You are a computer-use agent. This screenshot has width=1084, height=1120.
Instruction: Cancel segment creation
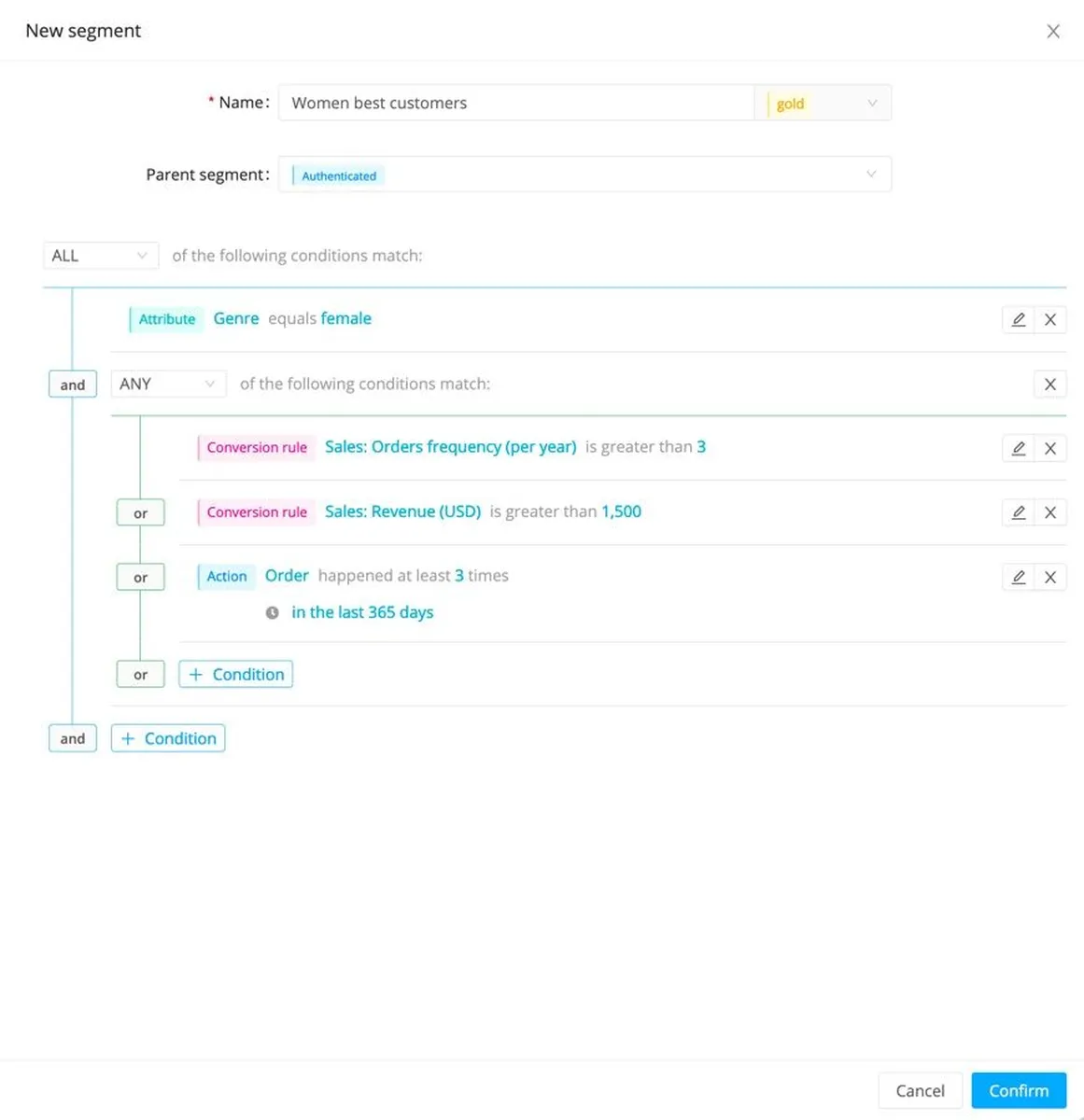pyautogui.click(x=920, y=1090)
